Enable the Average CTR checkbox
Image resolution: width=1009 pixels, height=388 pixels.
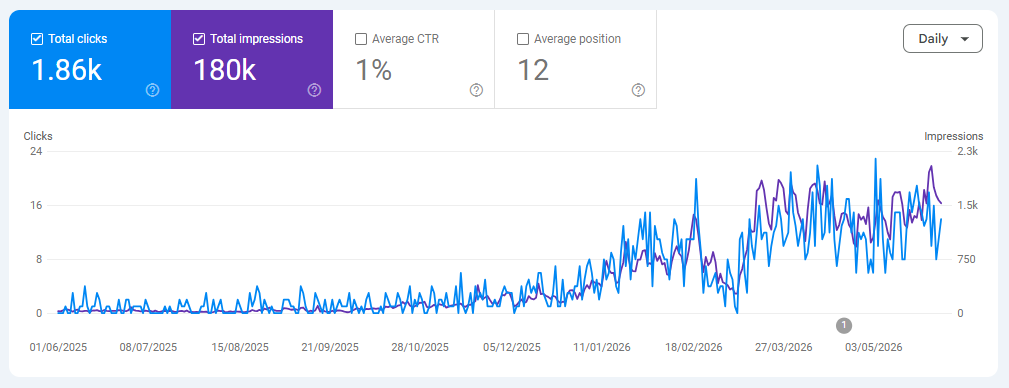[361, 39]
